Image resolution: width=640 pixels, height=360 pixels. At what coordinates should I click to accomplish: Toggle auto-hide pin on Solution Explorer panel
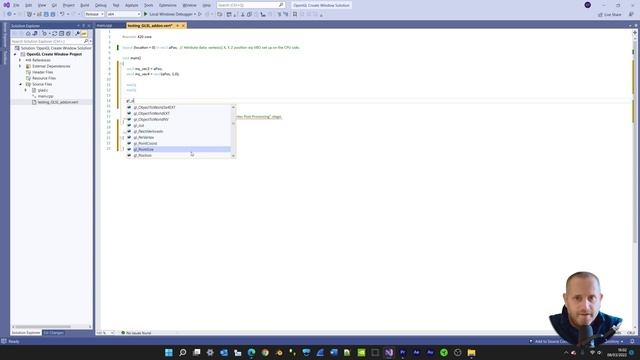pyautogui.click(x=84, y=26)
